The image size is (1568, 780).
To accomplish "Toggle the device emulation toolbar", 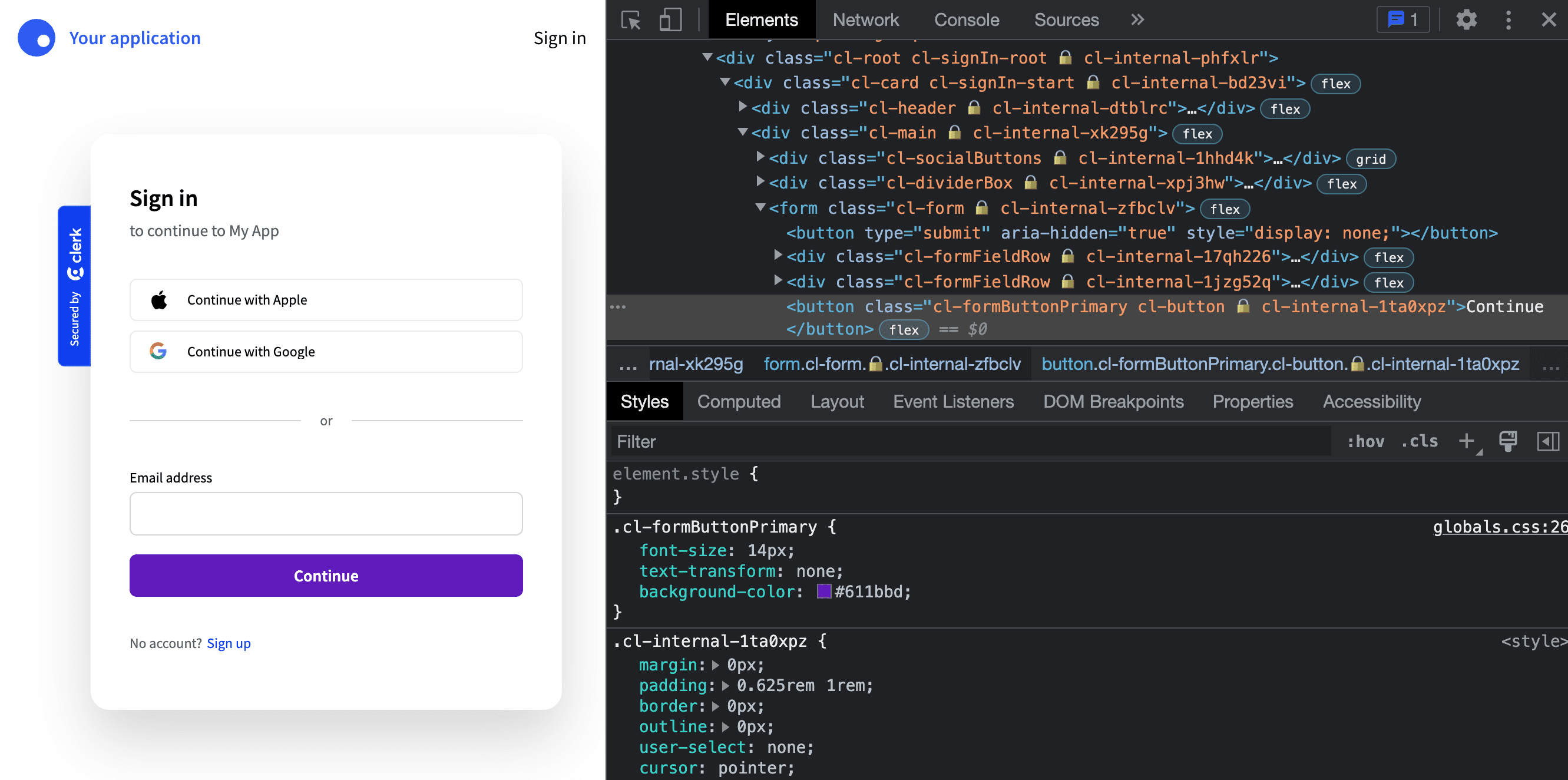I will click(670, 19).
